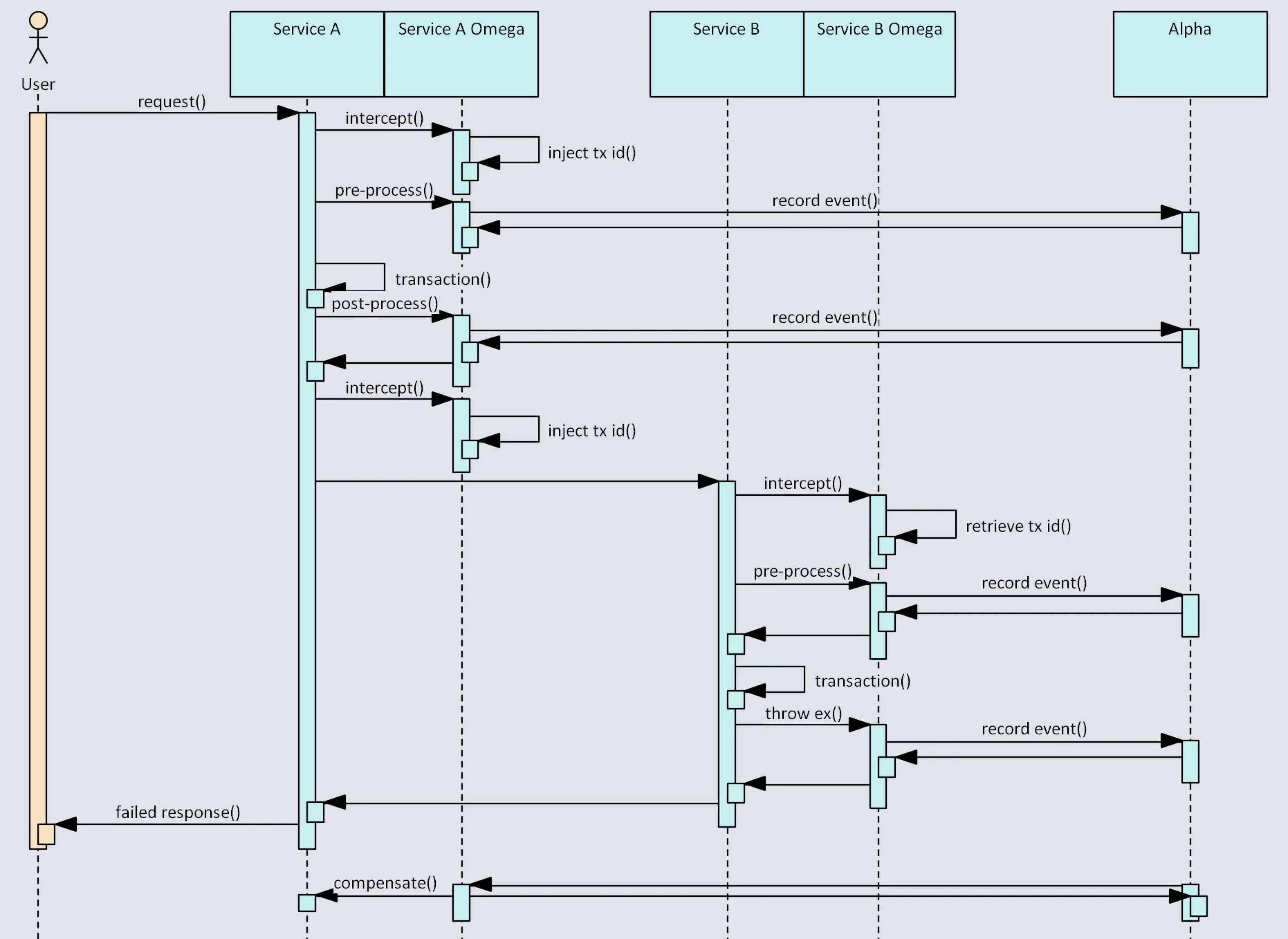Select the second inject tx id() label
This screenshot has height=939, width=1288.
[592, 431]
